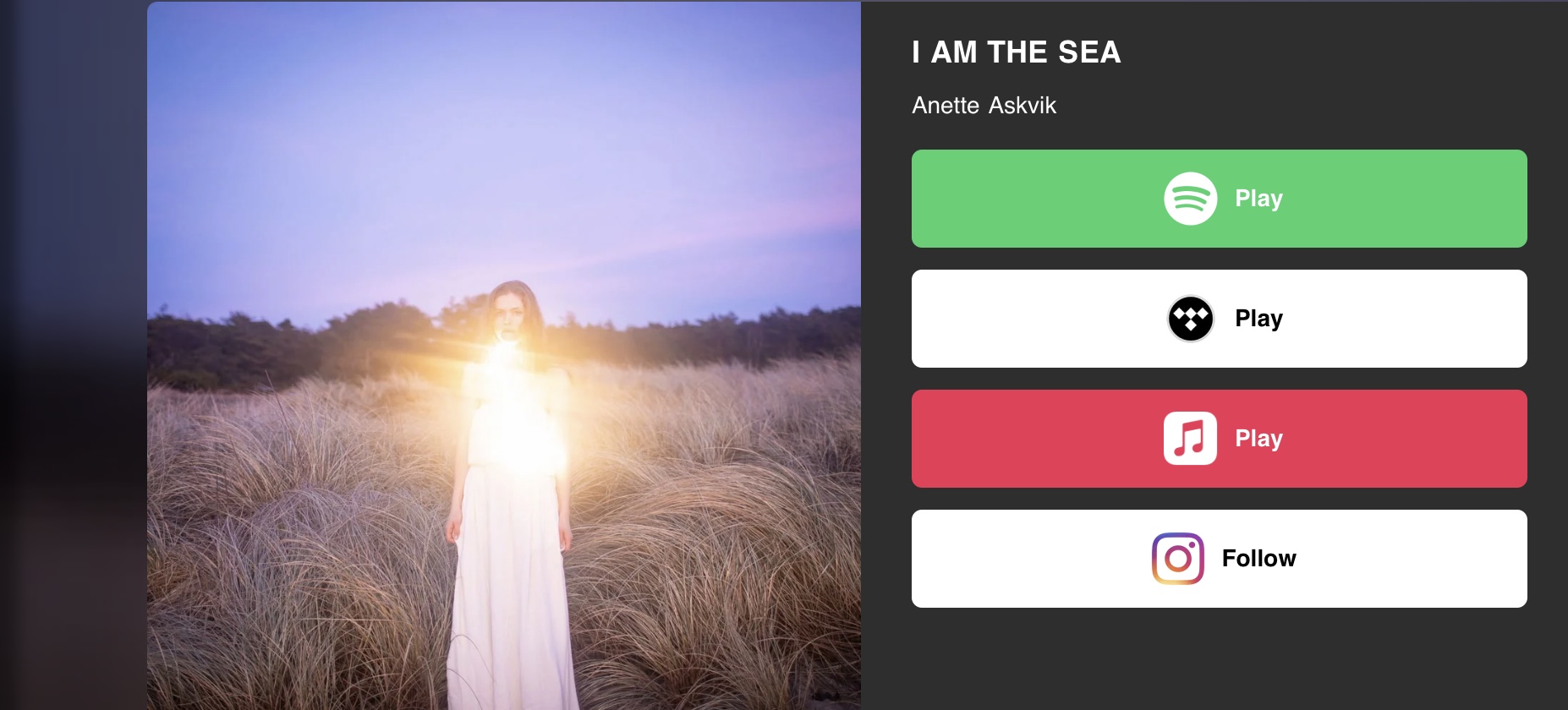Click the Tidal logo icon

pyautogui.click(x=1190, y=319)
